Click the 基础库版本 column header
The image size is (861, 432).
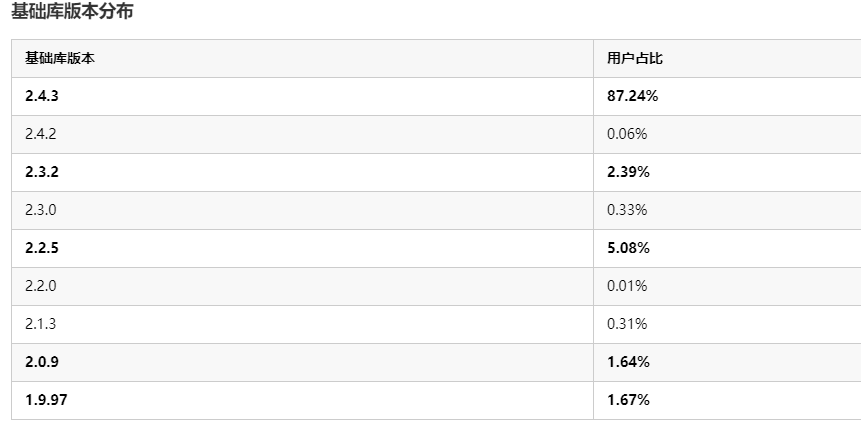coord(60,58)
